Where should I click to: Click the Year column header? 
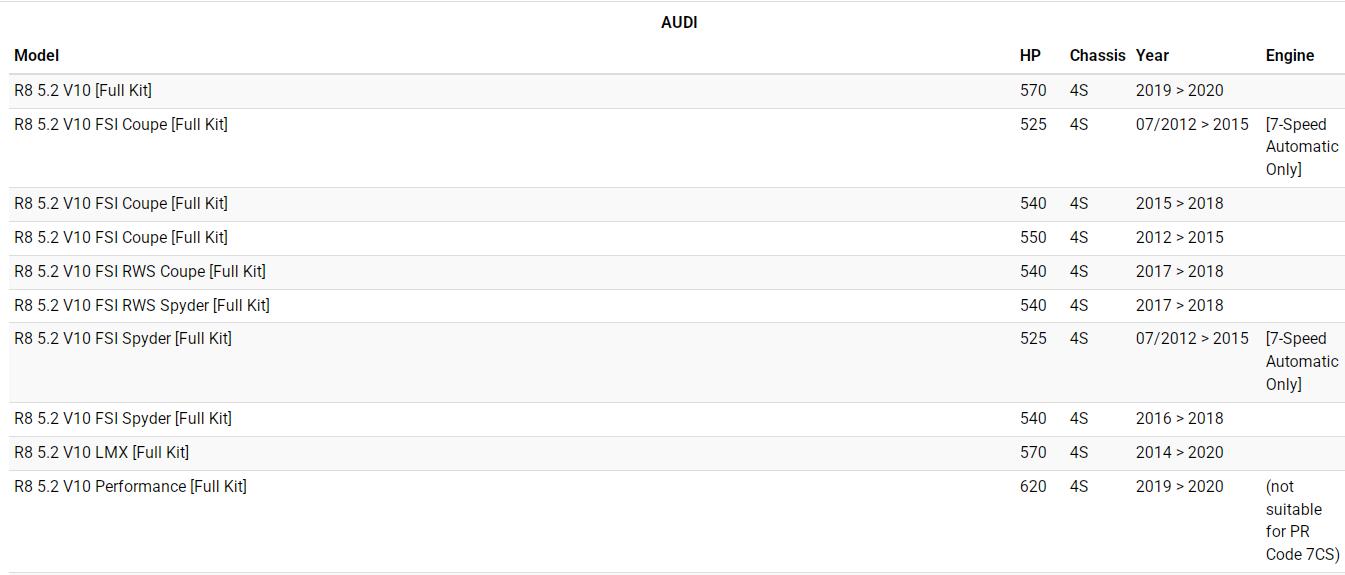(x=1152, y=56)
